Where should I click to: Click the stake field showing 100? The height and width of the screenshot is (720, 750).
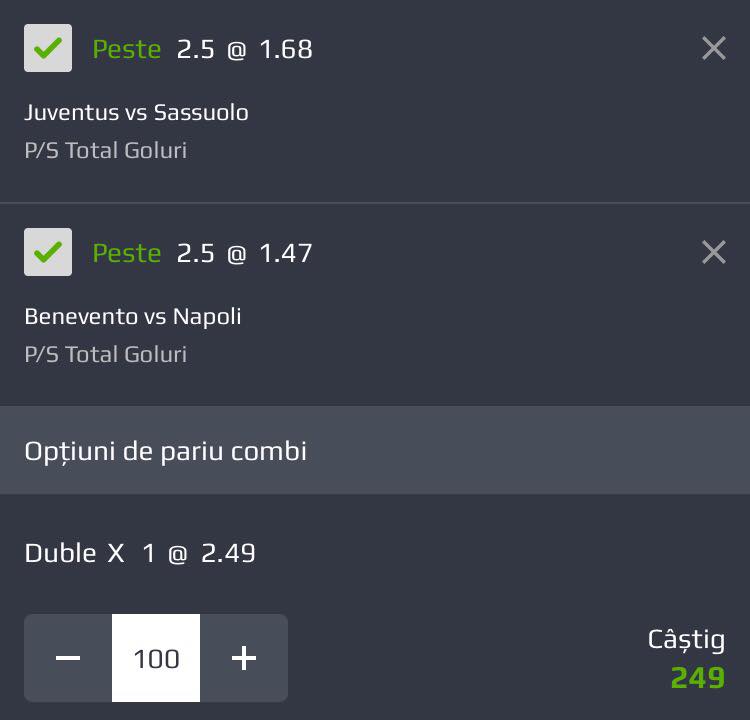[156, 658]
